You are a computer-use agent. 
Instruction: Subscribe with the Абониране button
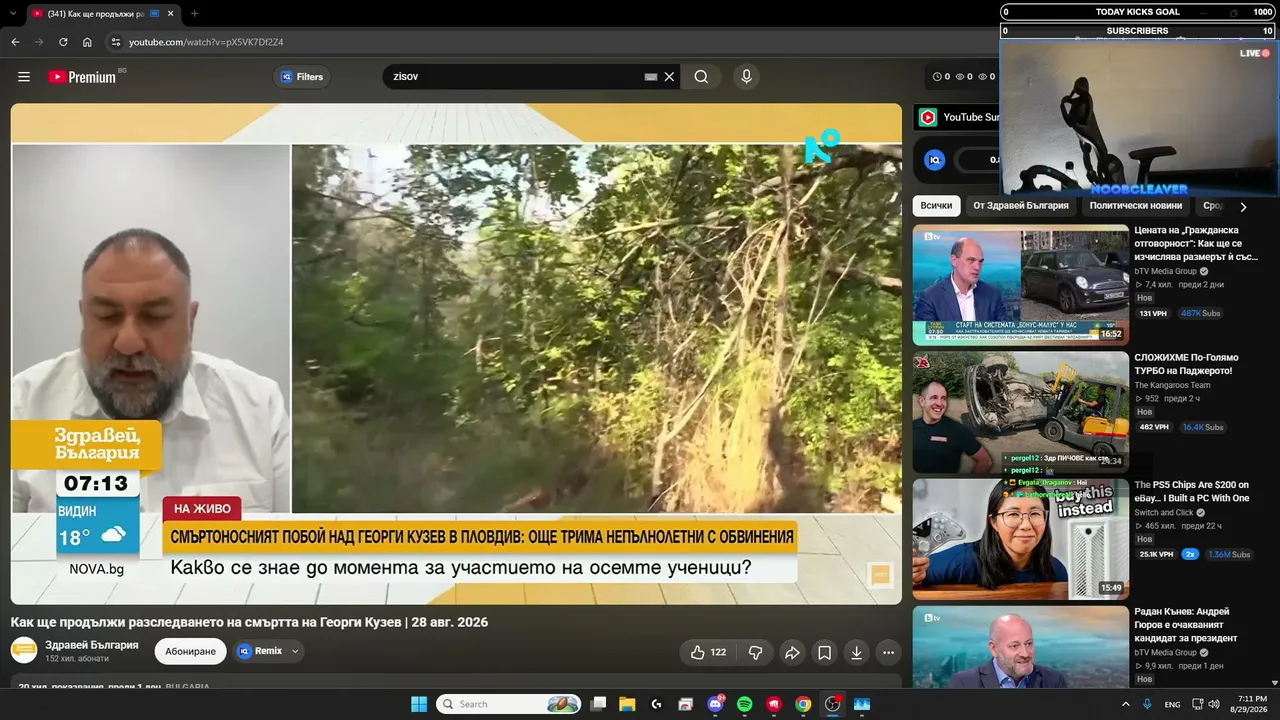tap(190, 651)
